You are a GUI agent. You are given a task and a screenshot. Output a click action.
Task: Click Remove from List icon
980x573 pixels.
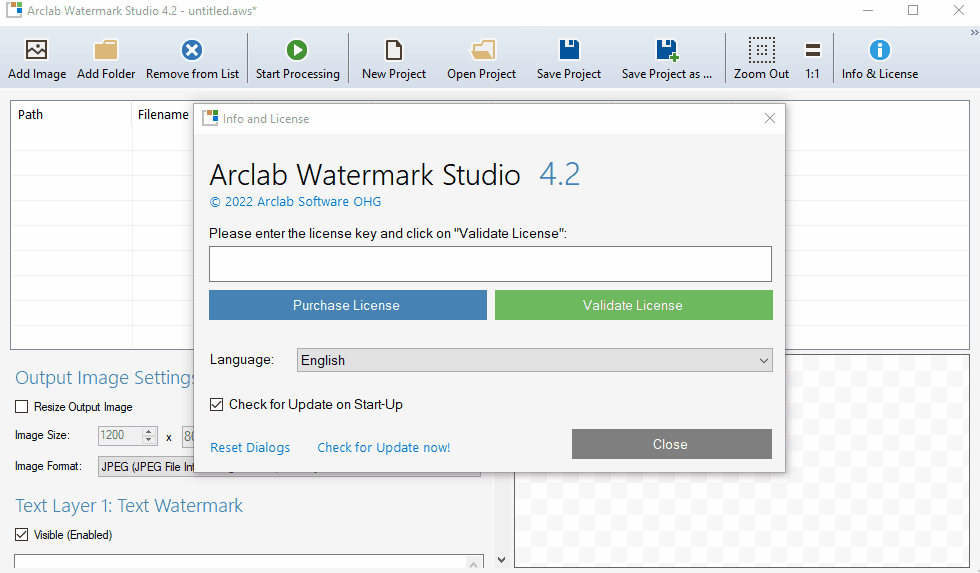pos(192,50)
